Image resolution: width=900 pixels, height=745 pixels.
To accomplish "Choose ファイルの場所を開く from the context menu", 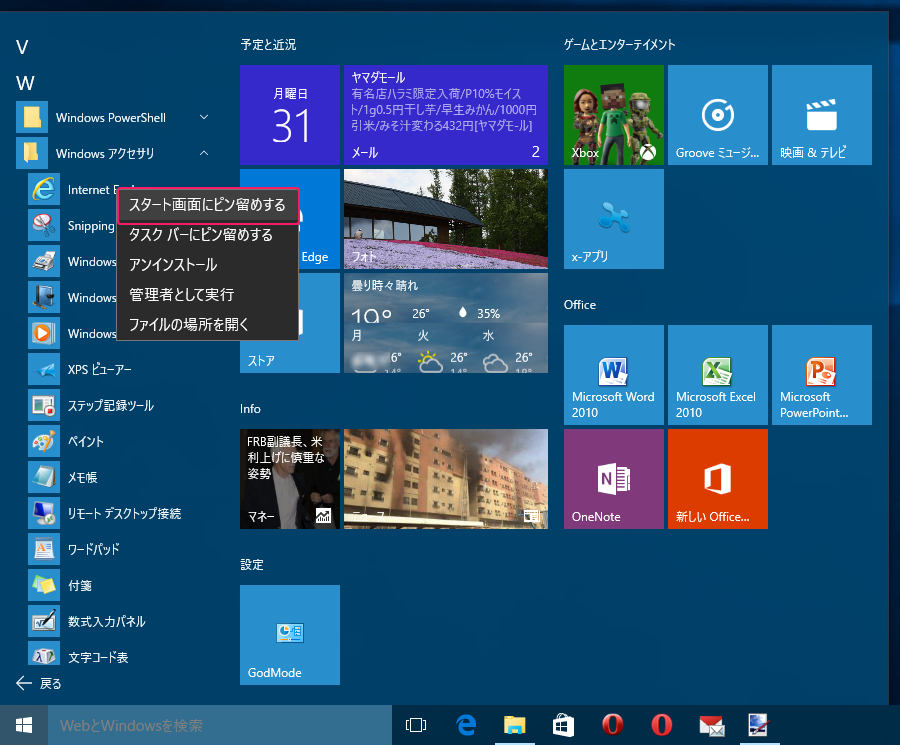I will pos(207,324).
